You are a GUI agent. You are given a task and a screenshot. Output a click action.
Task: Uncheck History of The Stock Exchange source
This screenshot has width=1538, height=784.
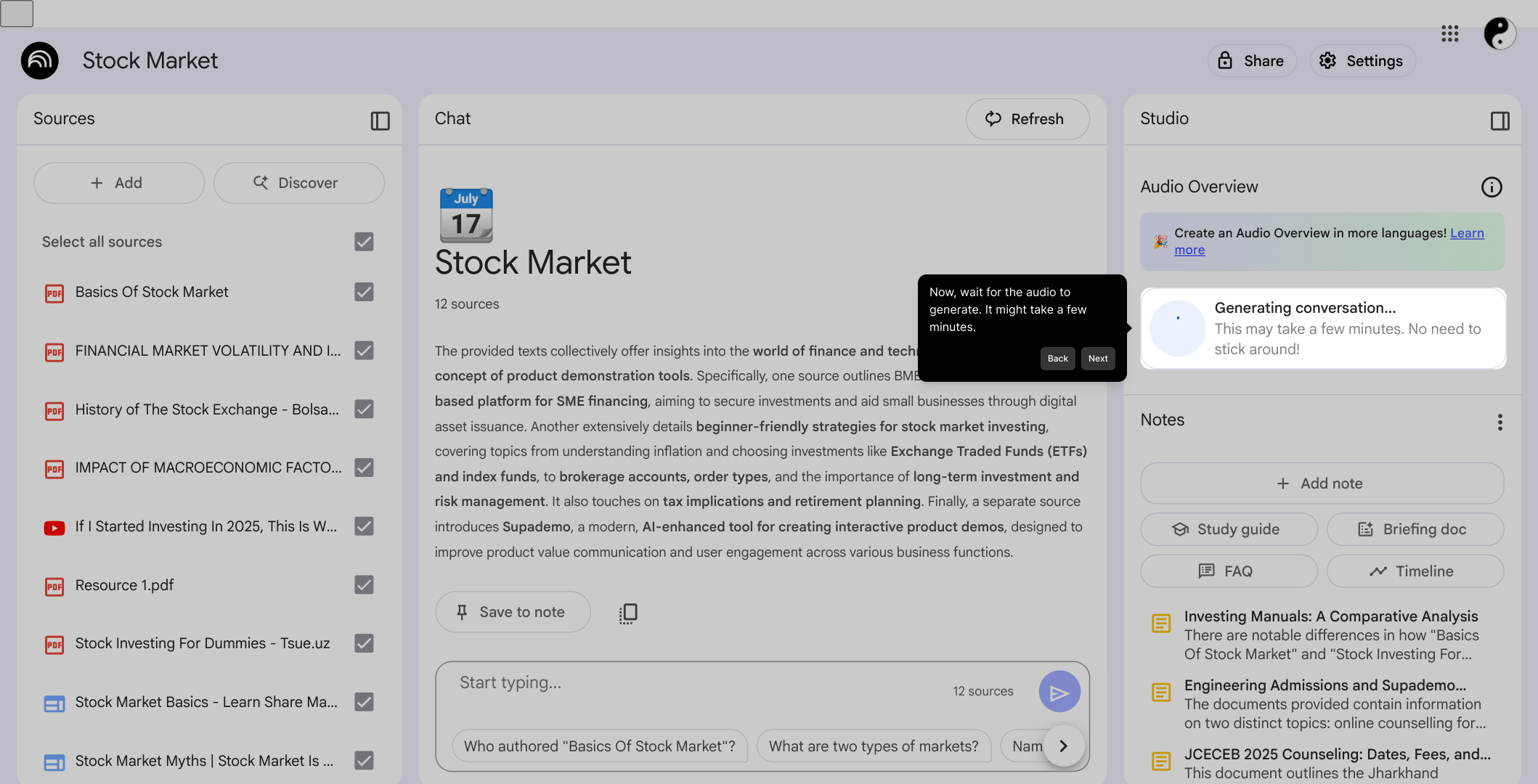(364, 409)
